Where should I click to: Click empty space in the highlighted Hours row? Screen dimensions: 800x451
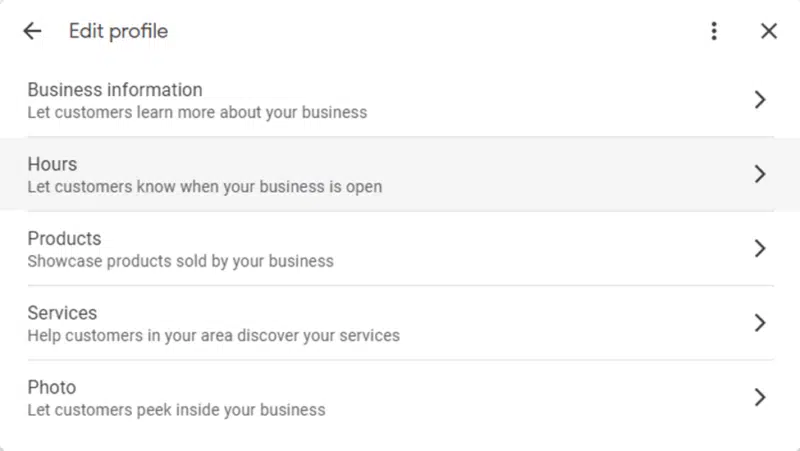tap(560, 174)
